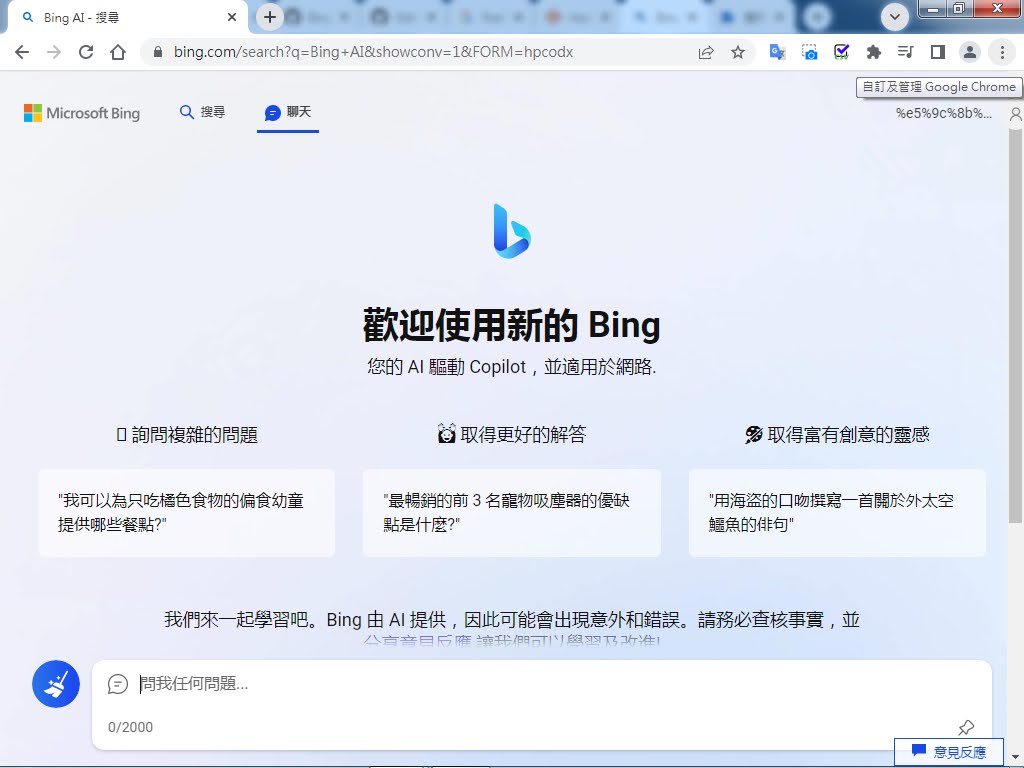Click the chat bubble icon in input box
The height and width of the screenshot is (768, 1024).
[x=118, y=684]
